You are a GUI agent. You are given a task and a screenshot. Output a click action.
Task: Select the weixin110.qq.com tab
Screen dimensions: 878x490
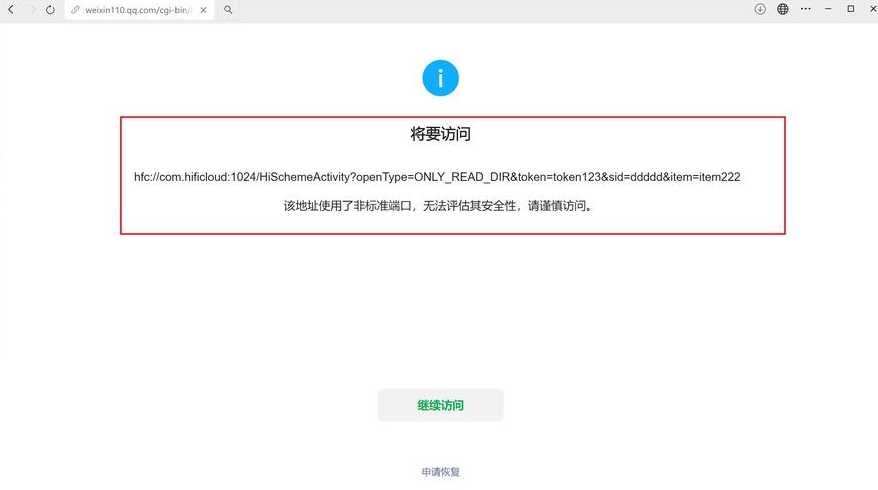click(139, 10)
